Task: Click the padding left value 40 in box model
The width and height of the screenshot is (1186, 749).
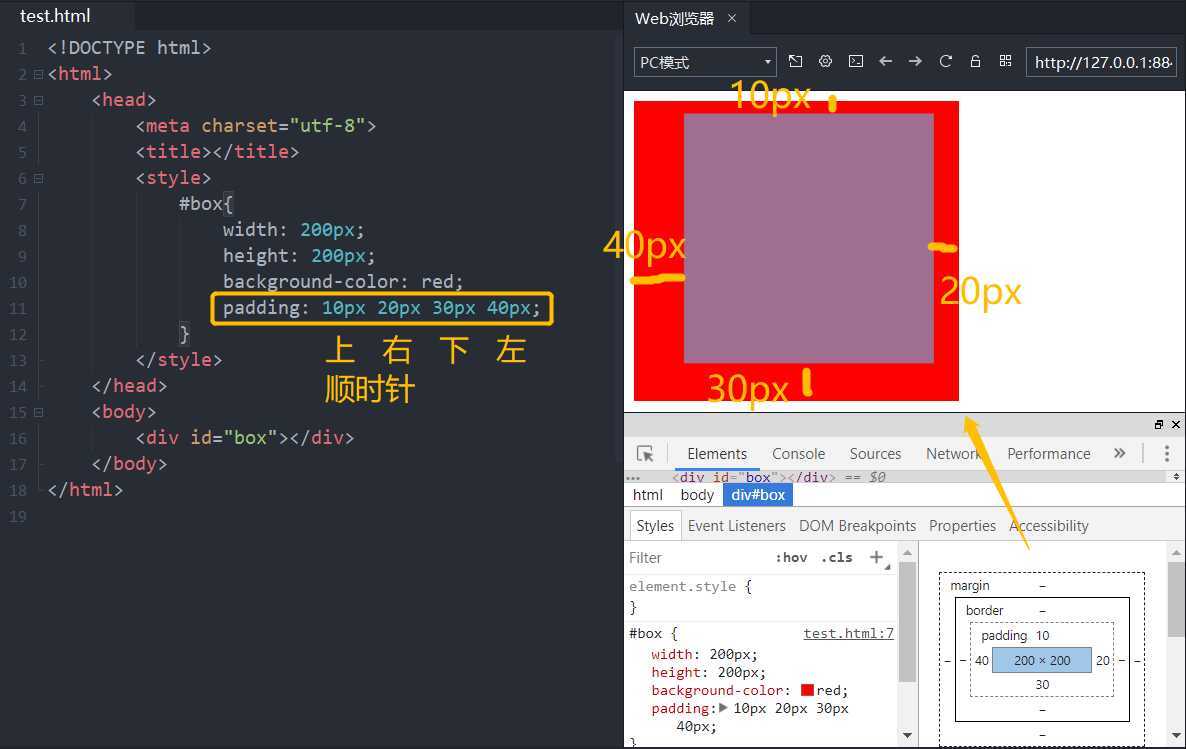Action: (982, 660)
